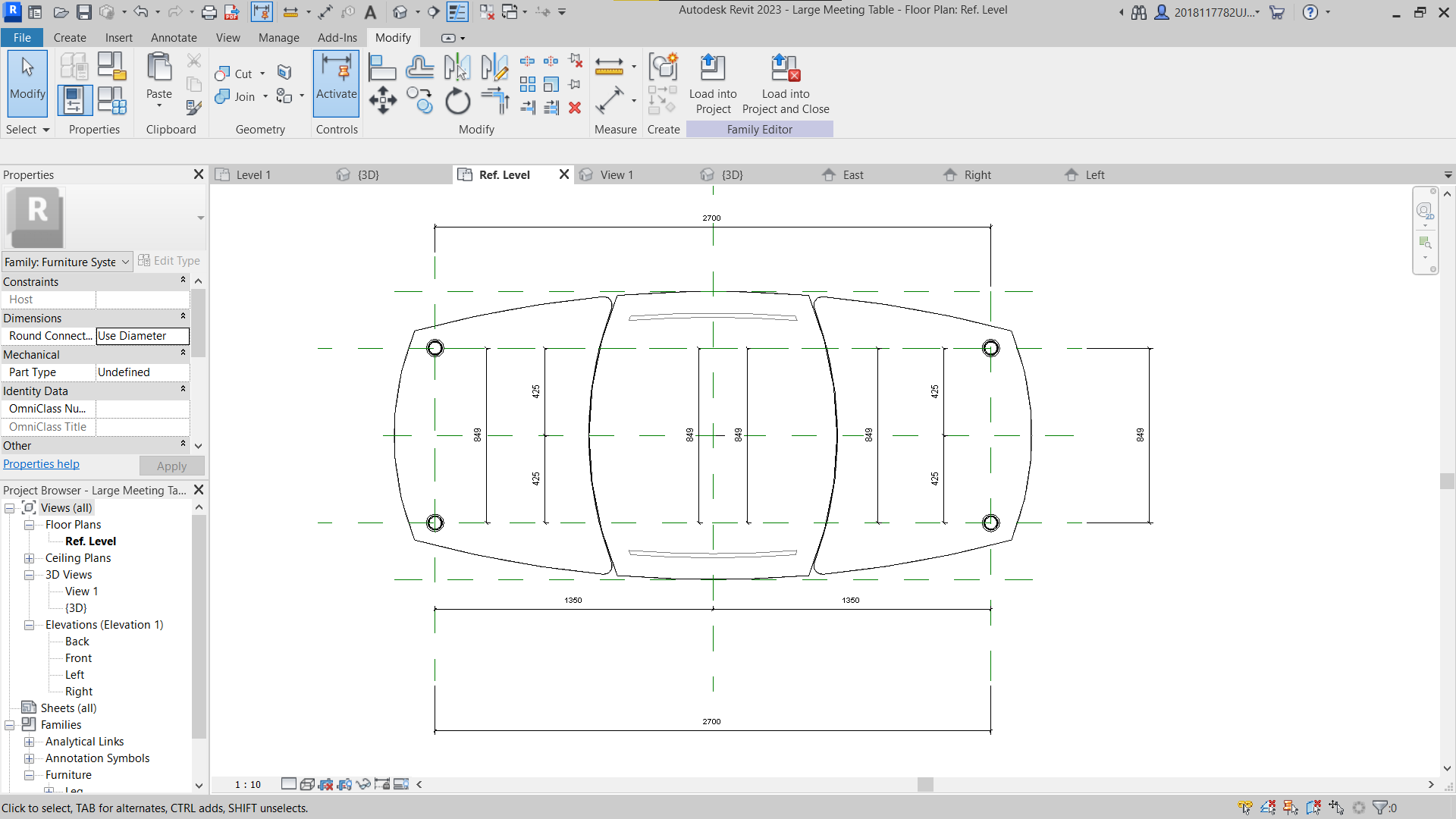Collapse the Floor Plans branch

[x=29, y=525]
